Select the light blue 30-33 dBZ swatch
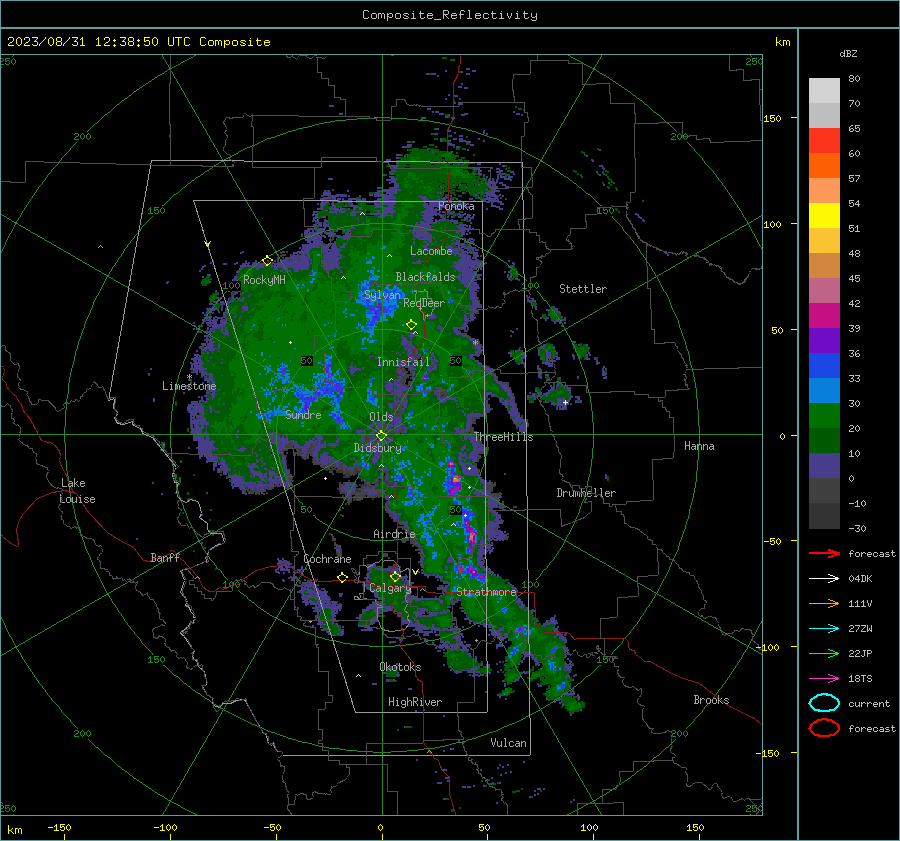This screenshot has width=900, height=841. [824, 391]
